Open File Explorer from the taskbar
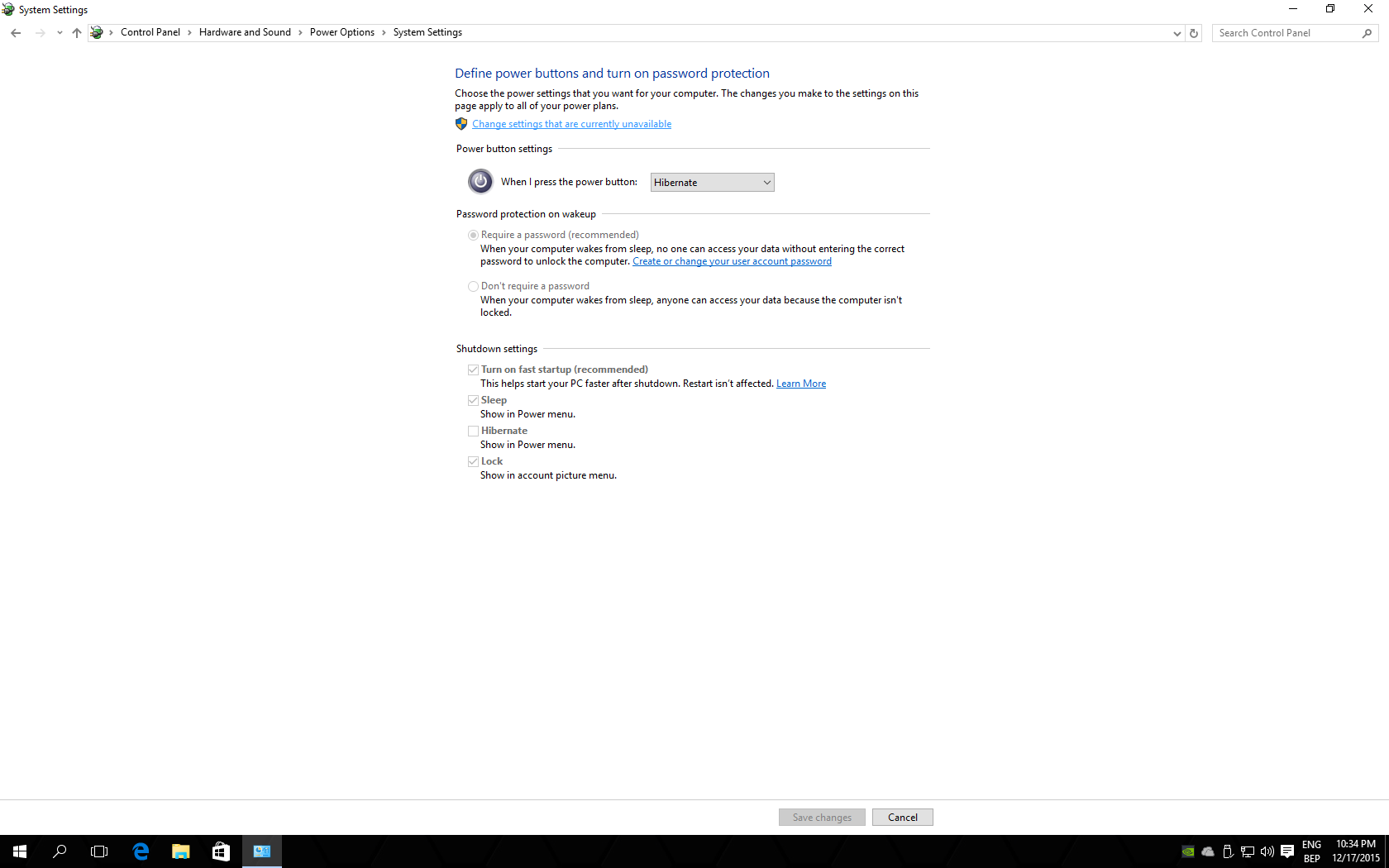The image size is (1389, 868). tap(180, 851)
